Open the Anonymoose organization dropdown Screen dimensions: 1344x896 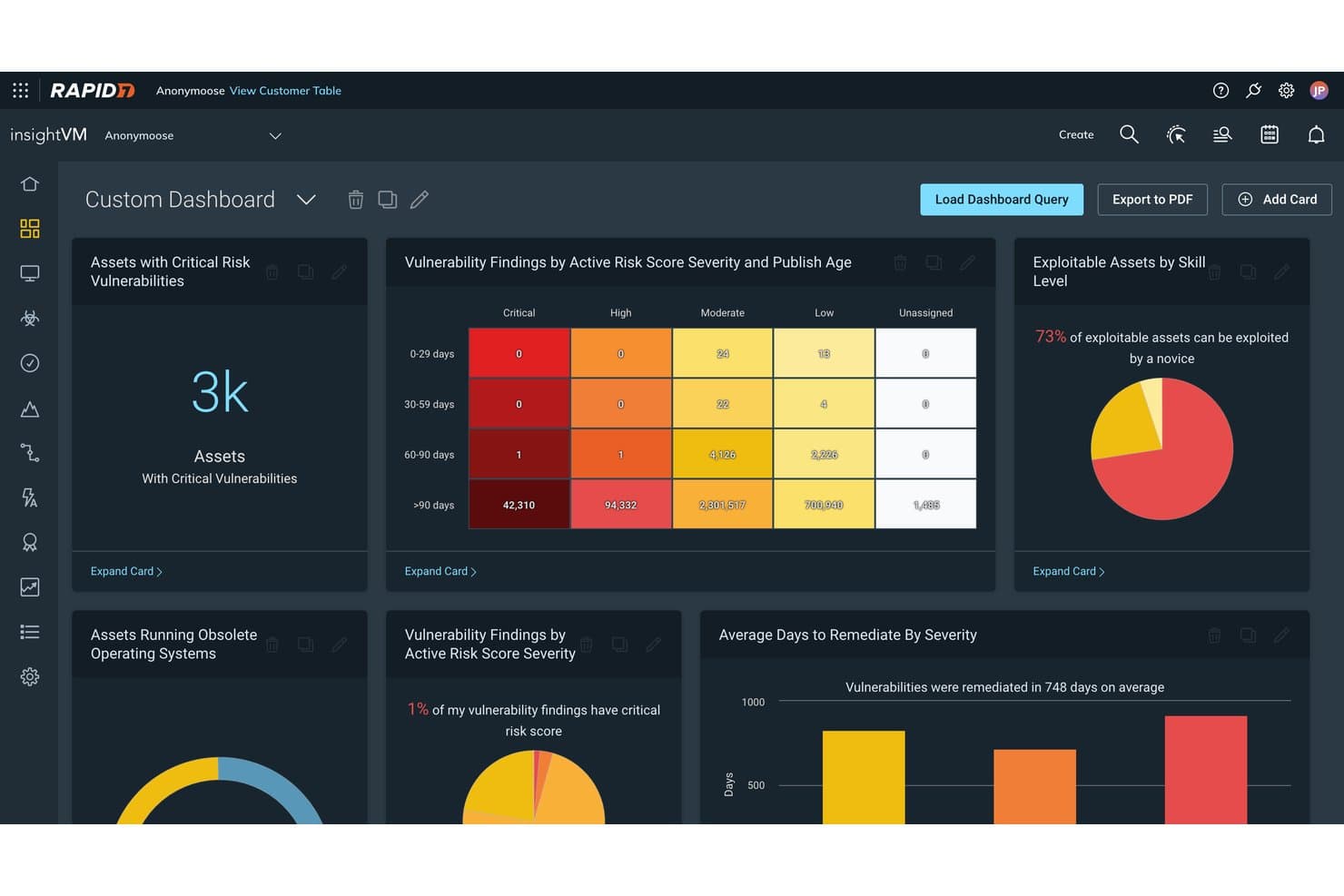[193, 135]
